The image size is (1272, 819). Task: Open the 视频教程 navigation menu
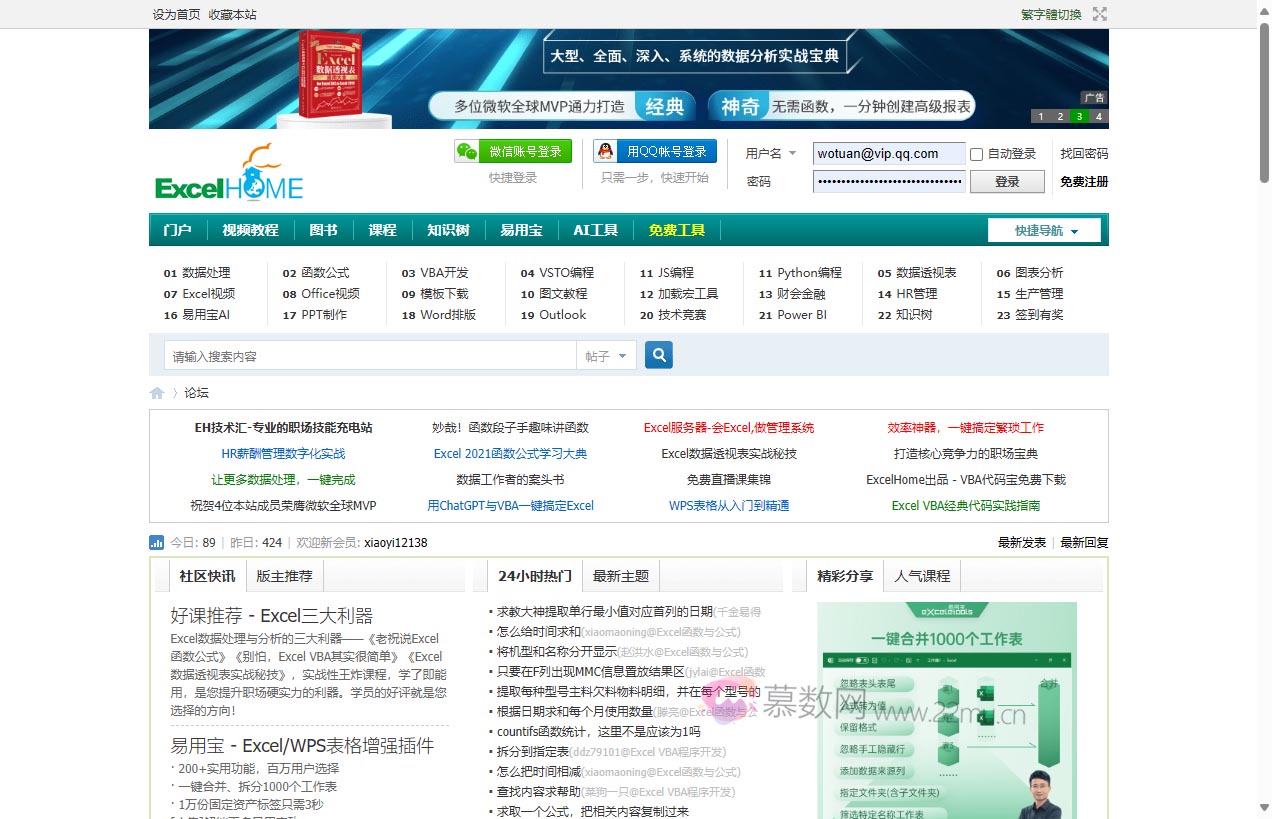(x=249, y=229)
